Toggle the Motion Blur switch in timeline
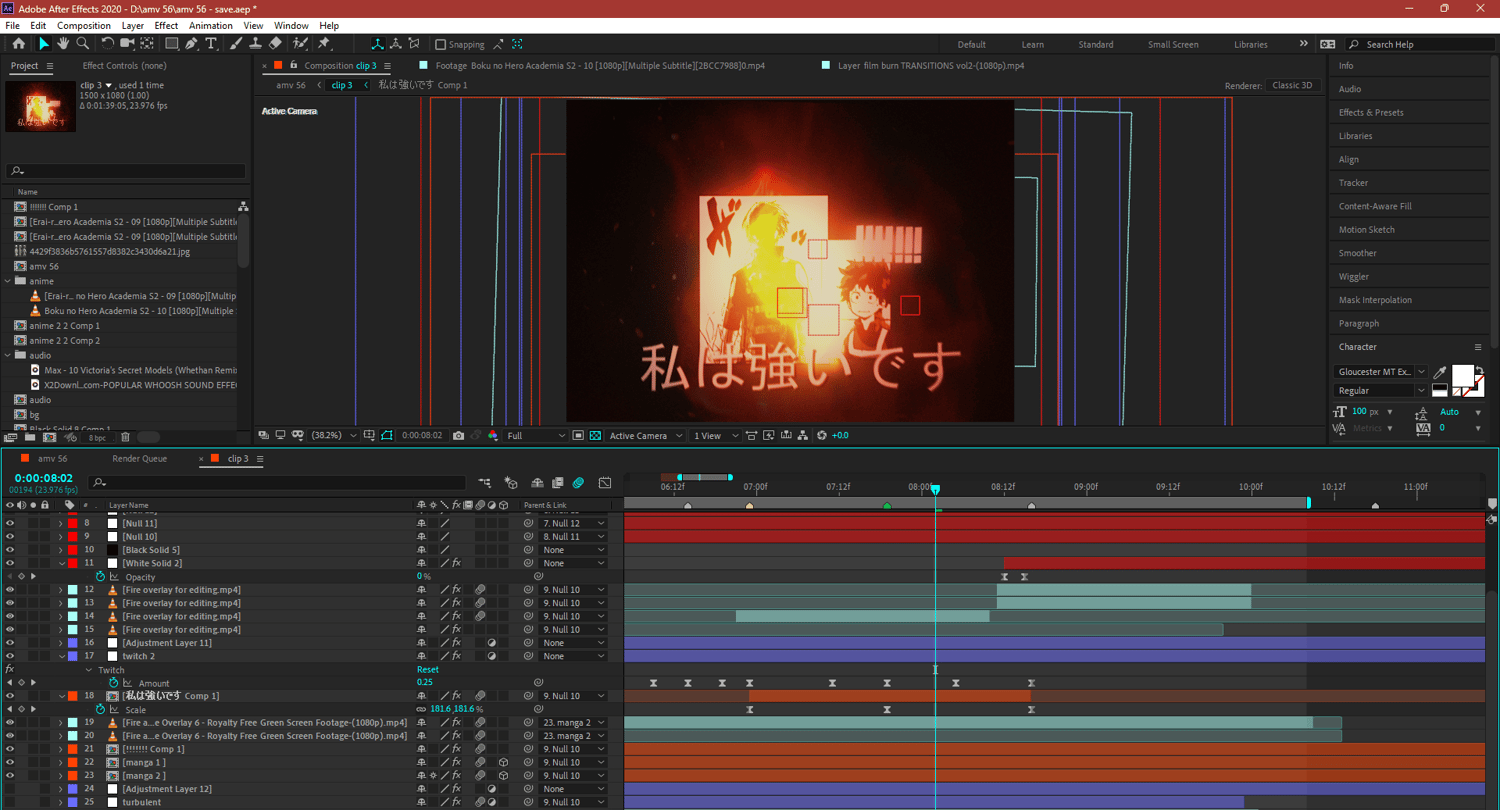The height and width of the screenshot is (810, 1500). [578, 483]
